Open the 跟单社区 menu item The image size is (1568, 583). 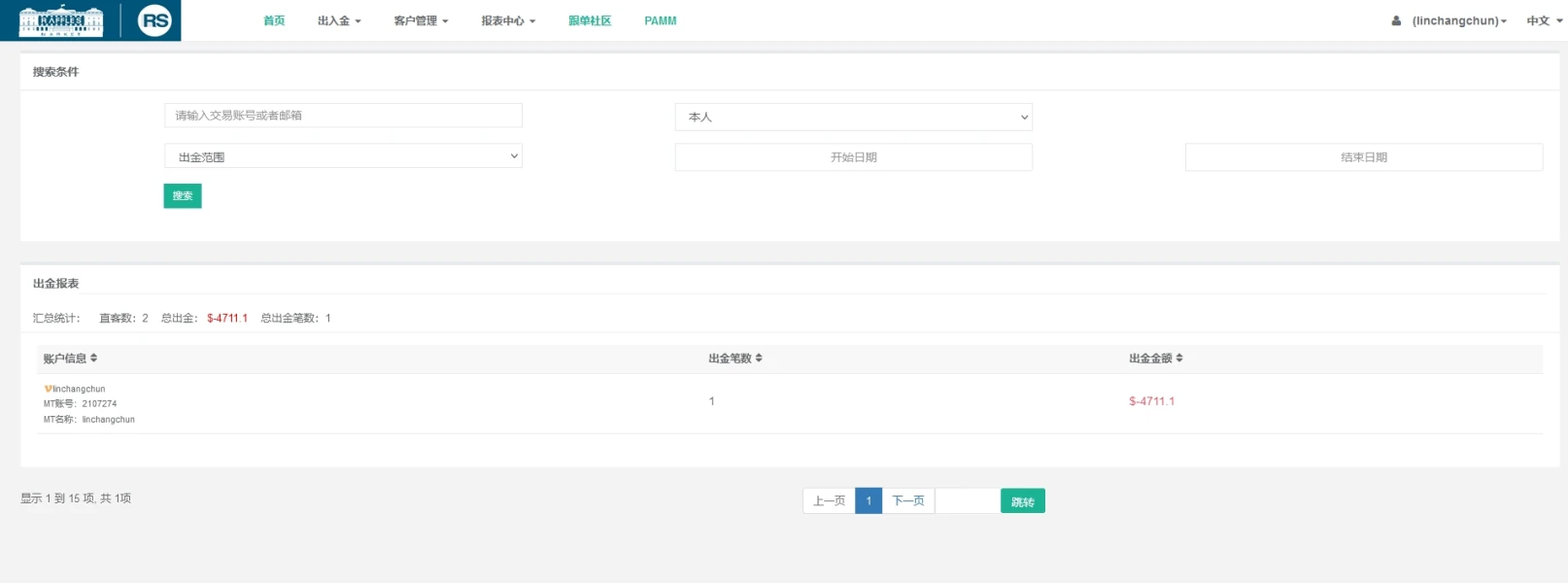590,20
